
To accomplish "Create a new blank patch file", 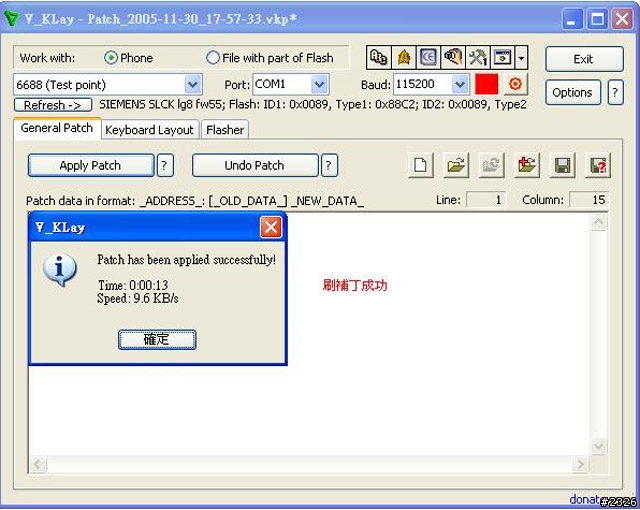I will pos(421,165).
